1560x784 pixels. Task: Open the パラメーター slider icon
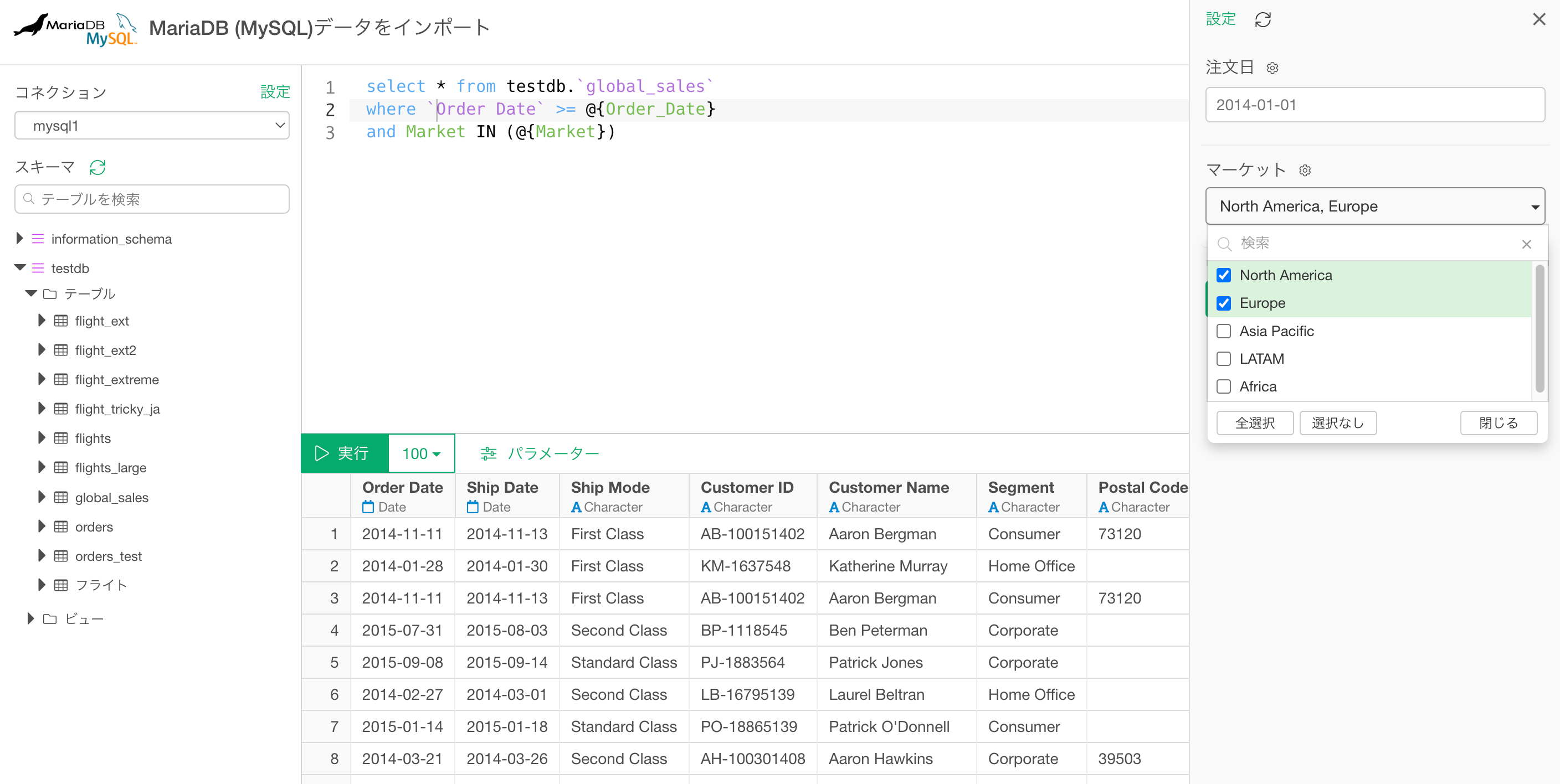tap(488, 453)
